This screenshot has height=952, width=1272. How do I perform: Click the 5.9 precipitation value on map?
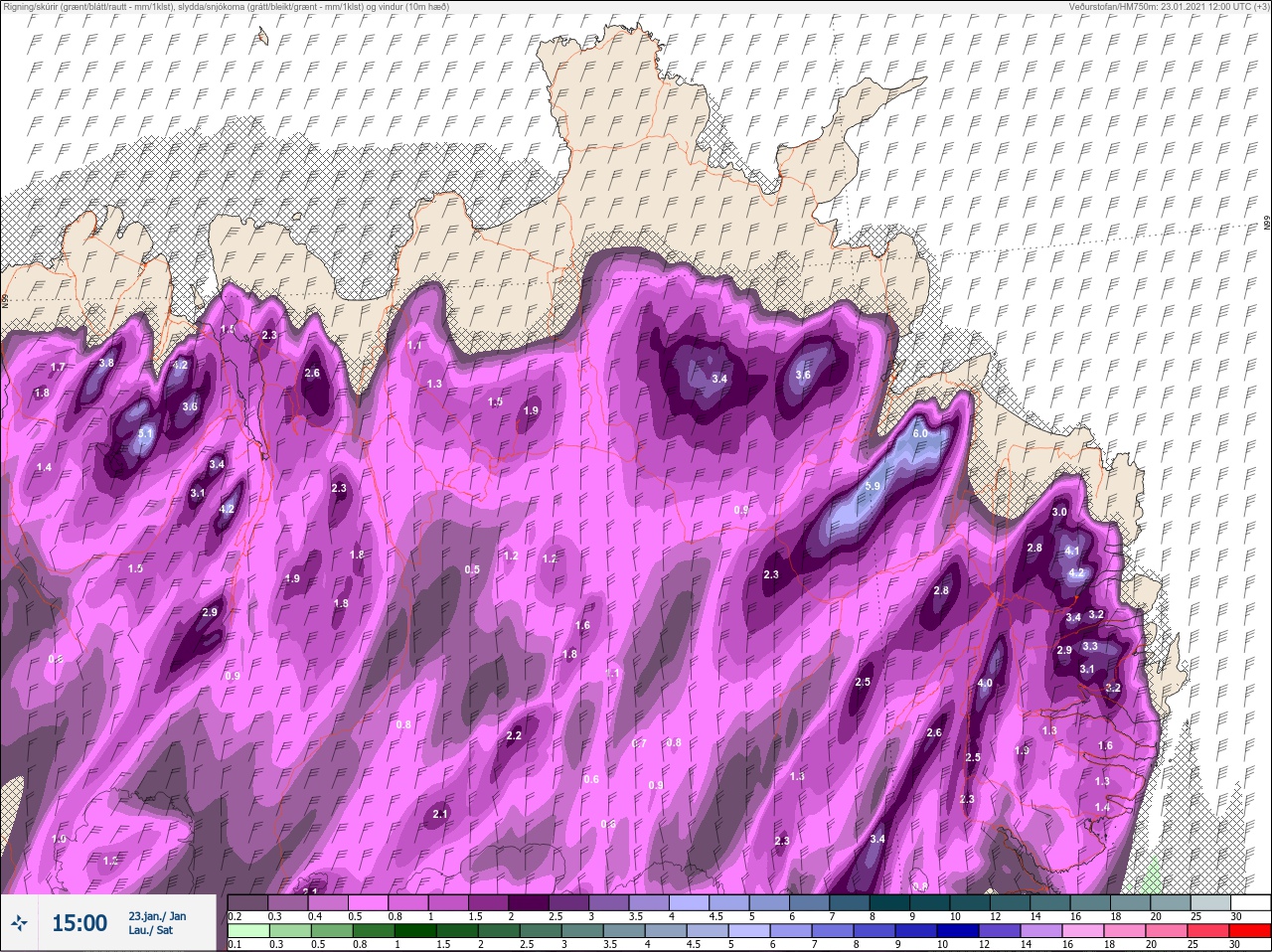[873, 486]
